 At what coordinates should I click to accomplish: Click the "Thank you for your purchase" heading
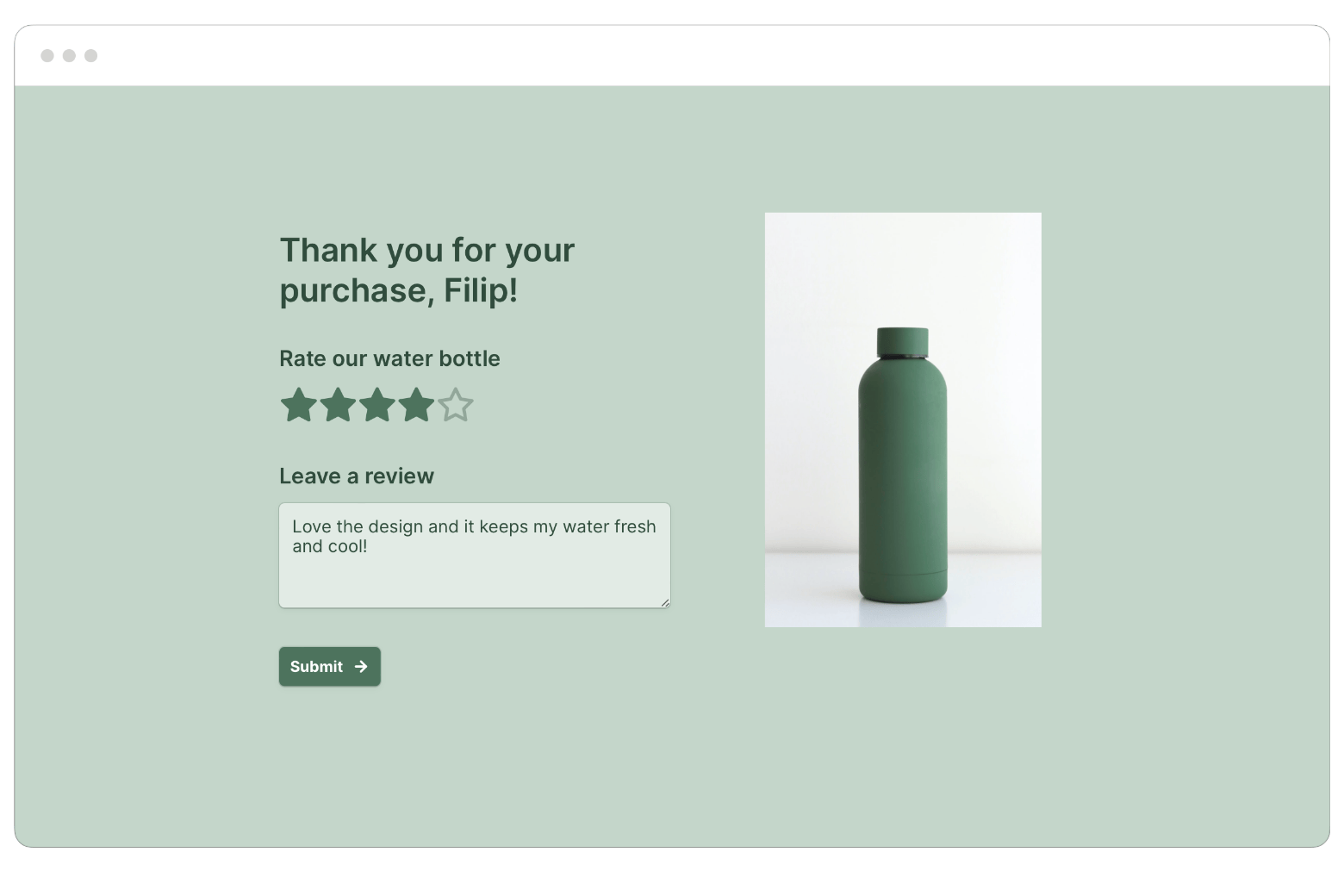point(426,271)
